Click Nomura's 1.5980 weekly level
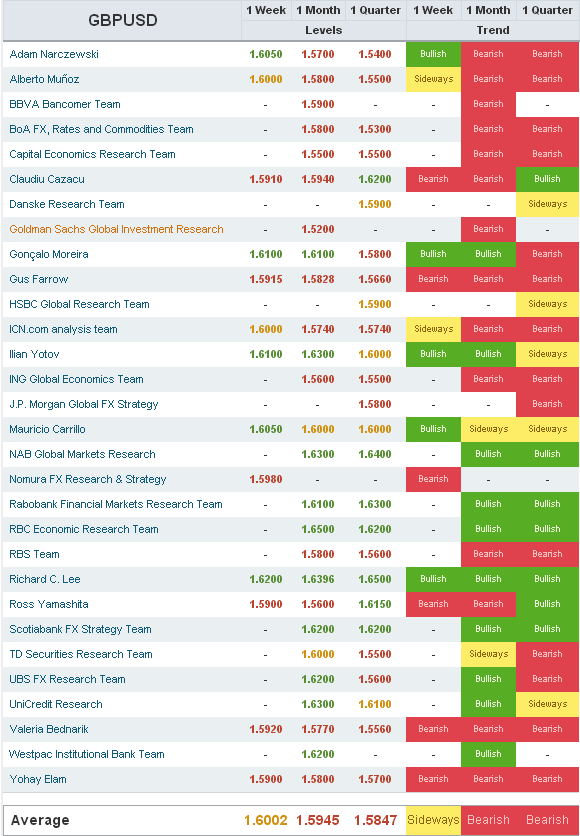Screen dimensions: 580x836 [266, 480]
